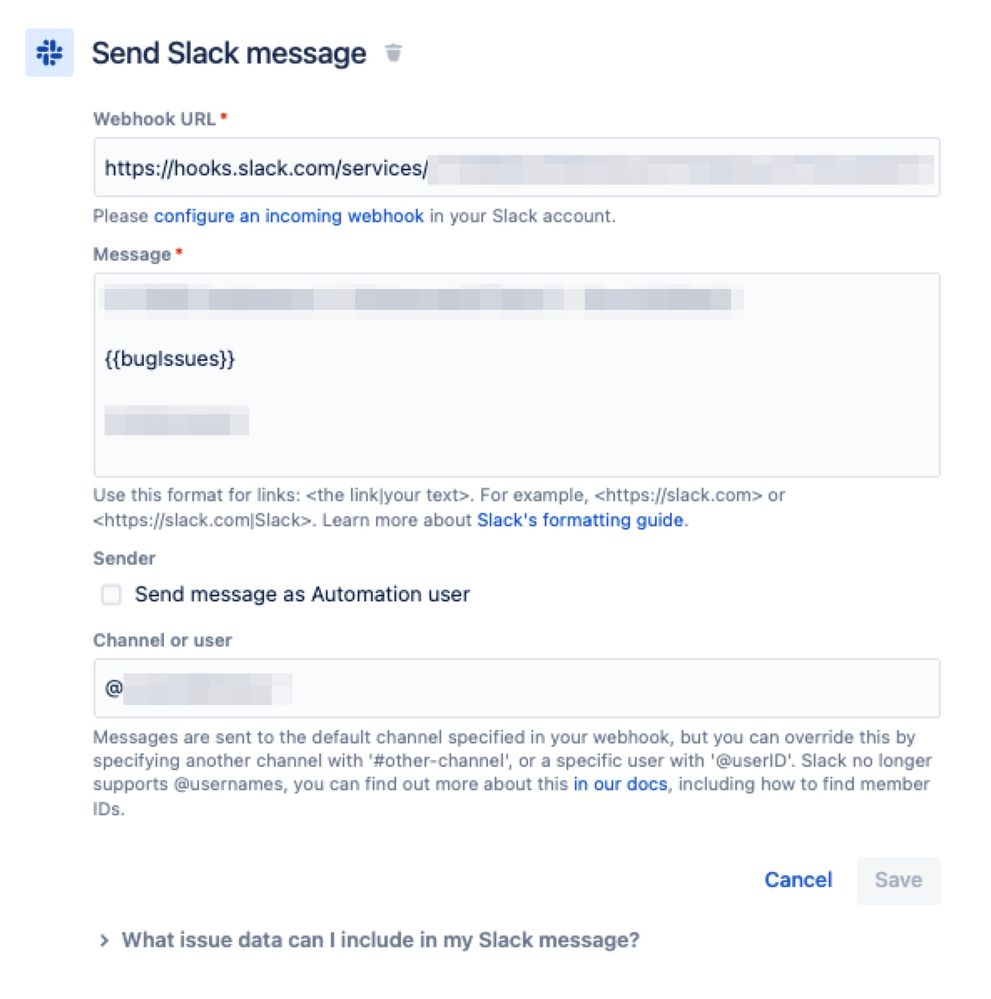Viewport: 991px width, 999px height.
Task: Click the Save button
Action: (899, 880)
